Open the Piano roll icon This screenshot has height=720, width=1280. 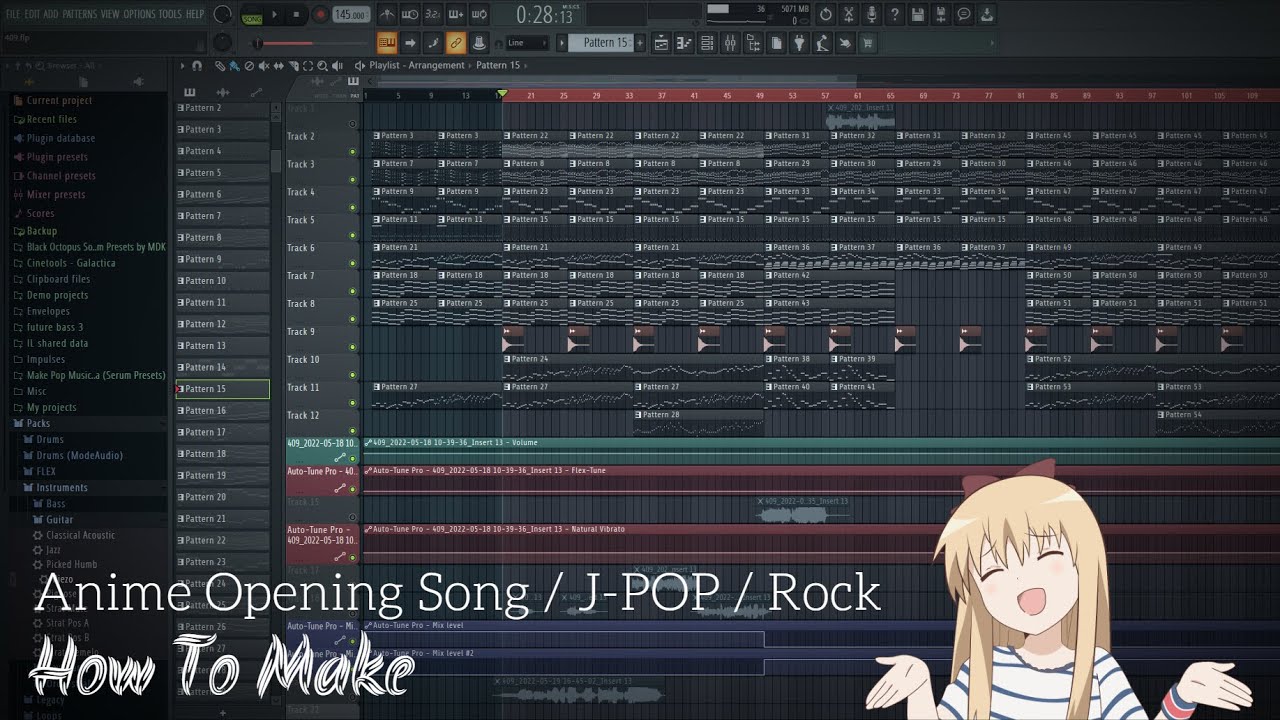tap(684, 43)
